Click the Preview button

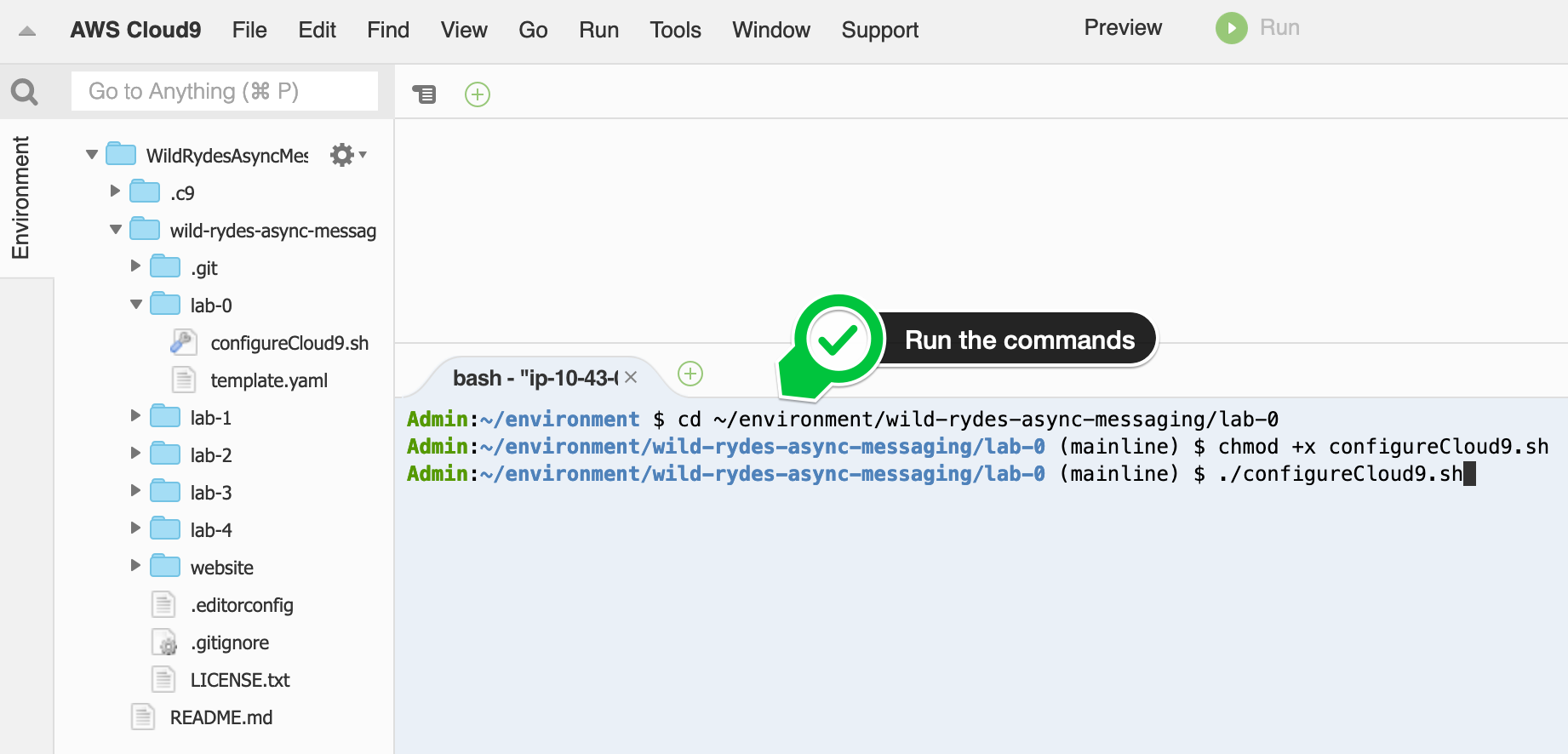point(1122,28)
